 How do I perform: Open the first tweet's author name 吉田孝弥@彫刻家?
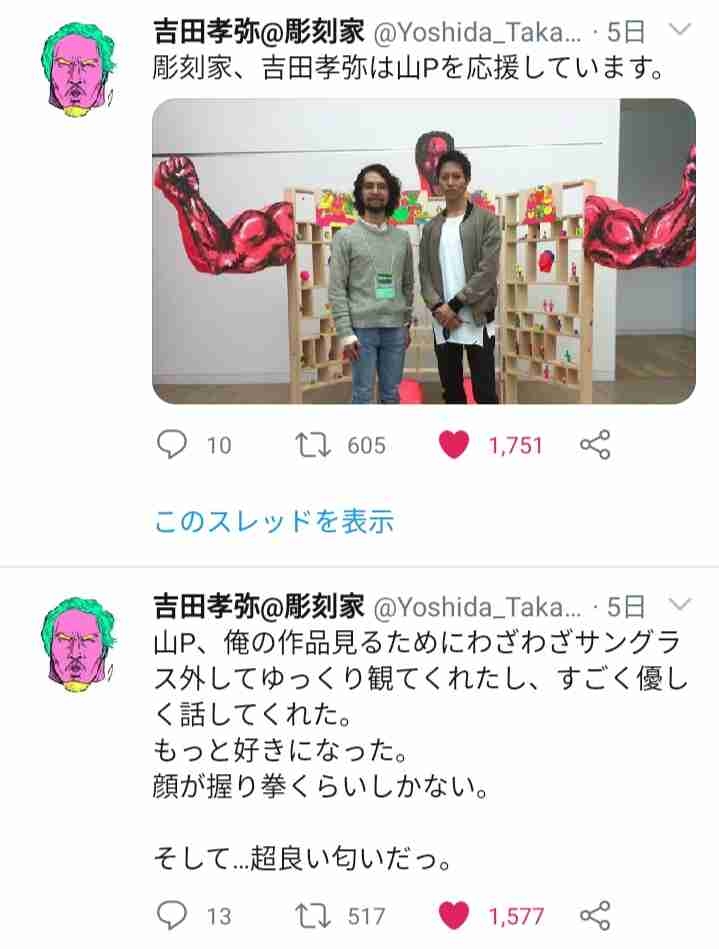259,31
